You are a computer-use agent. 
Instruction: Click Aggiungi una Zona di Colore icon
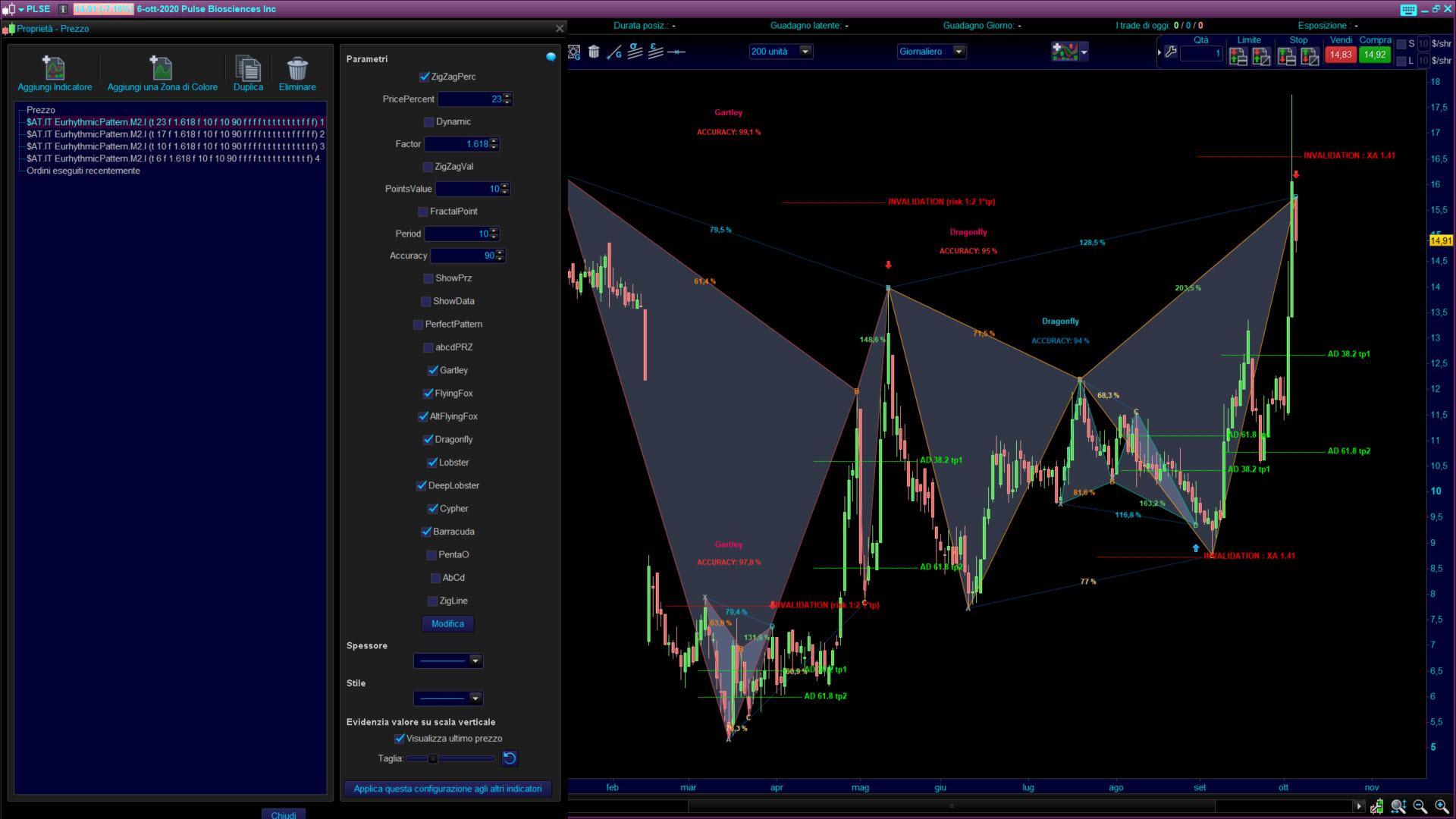[162, 69]
